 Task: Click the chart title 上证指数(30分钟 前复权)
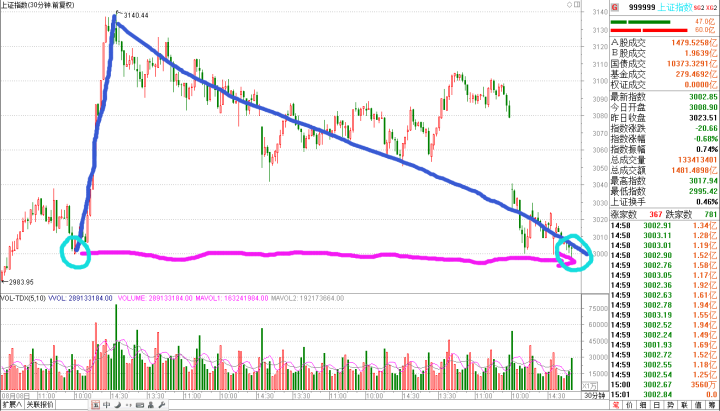click(x=42, y=6)
